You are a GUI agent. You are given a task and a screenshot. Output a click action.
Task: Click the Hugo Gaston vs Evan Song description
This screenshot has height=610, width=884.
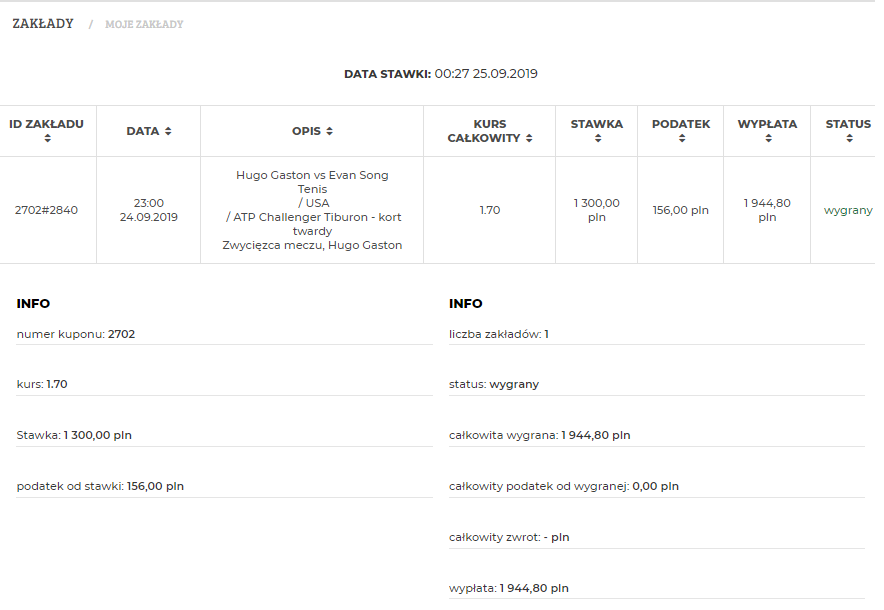pos(312,175)
